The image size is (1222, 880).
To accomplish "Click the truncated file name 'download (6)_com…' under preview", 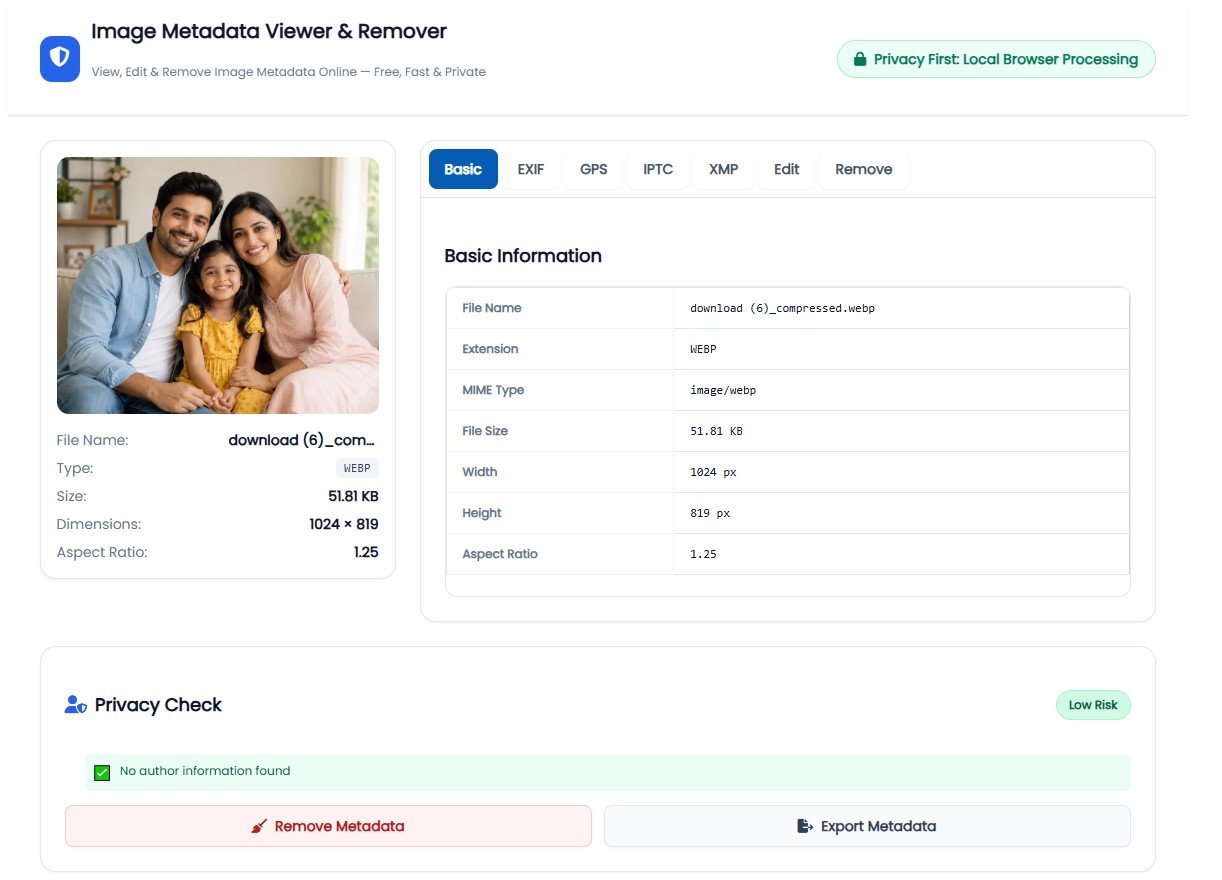I will click(304, 440).
